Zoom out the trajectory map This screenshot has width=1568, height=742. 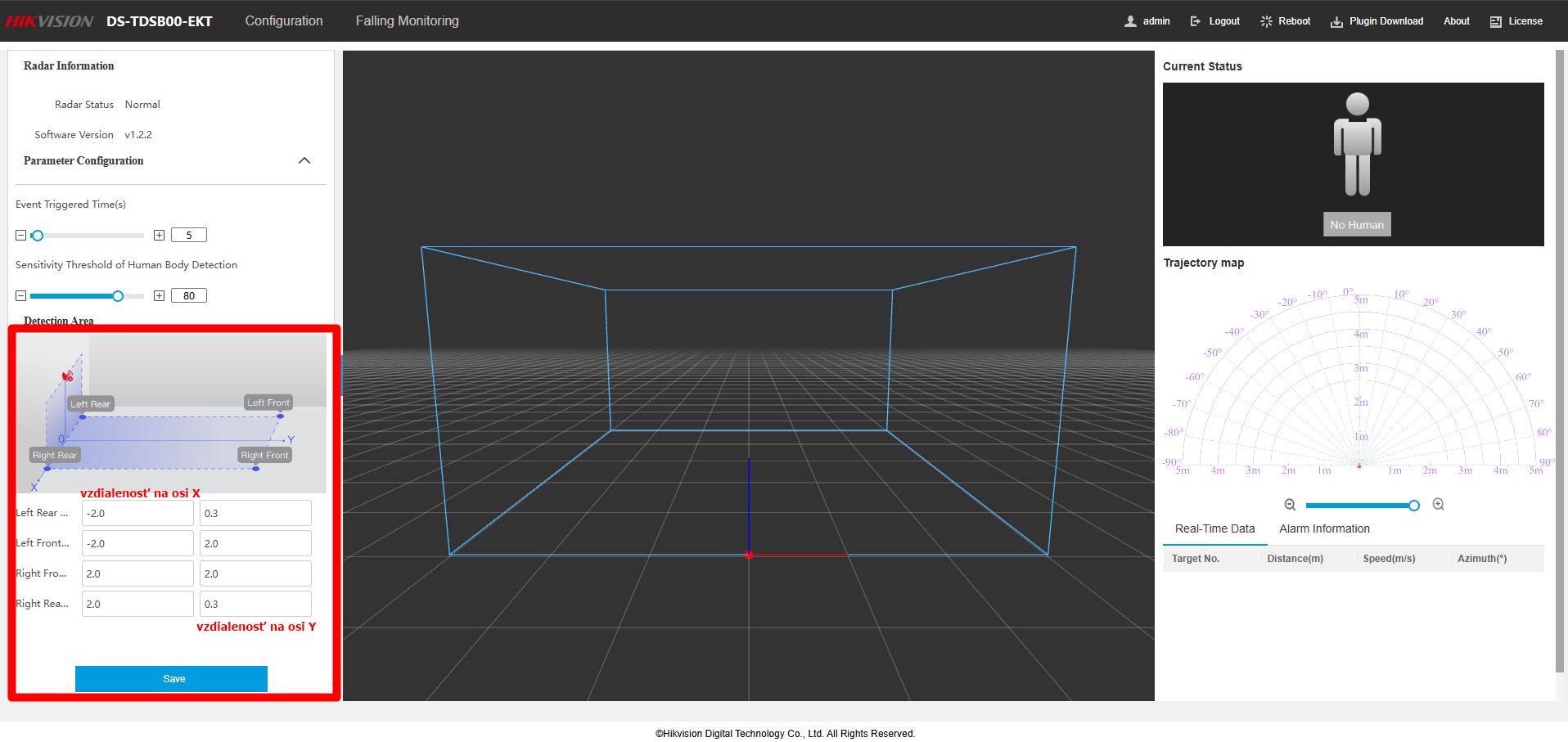pos(1290,505)
